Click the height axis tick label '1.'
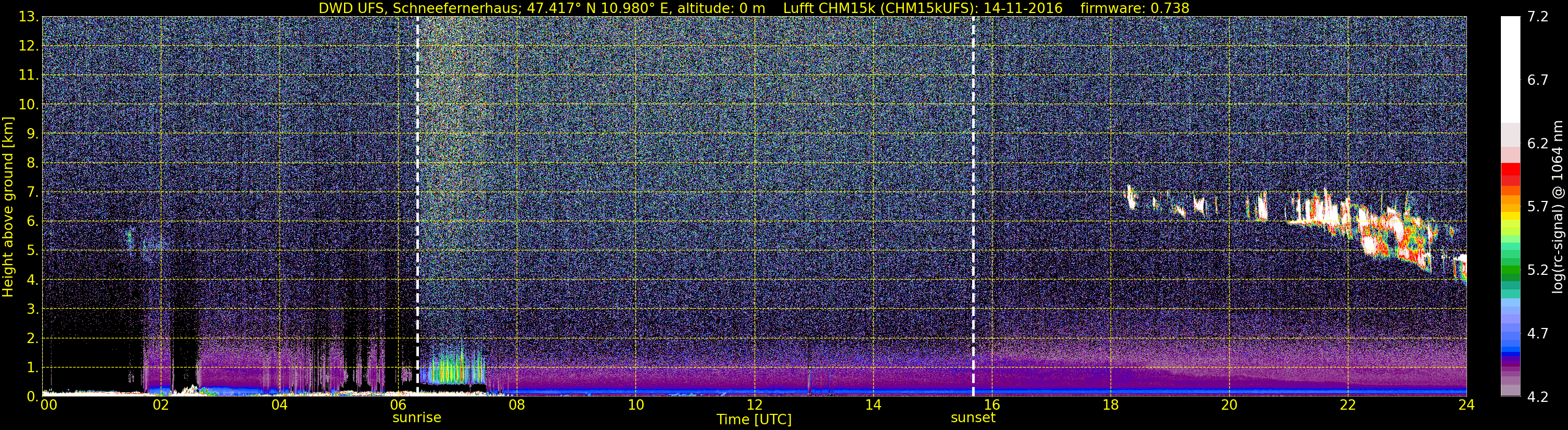 pos(32,368)
